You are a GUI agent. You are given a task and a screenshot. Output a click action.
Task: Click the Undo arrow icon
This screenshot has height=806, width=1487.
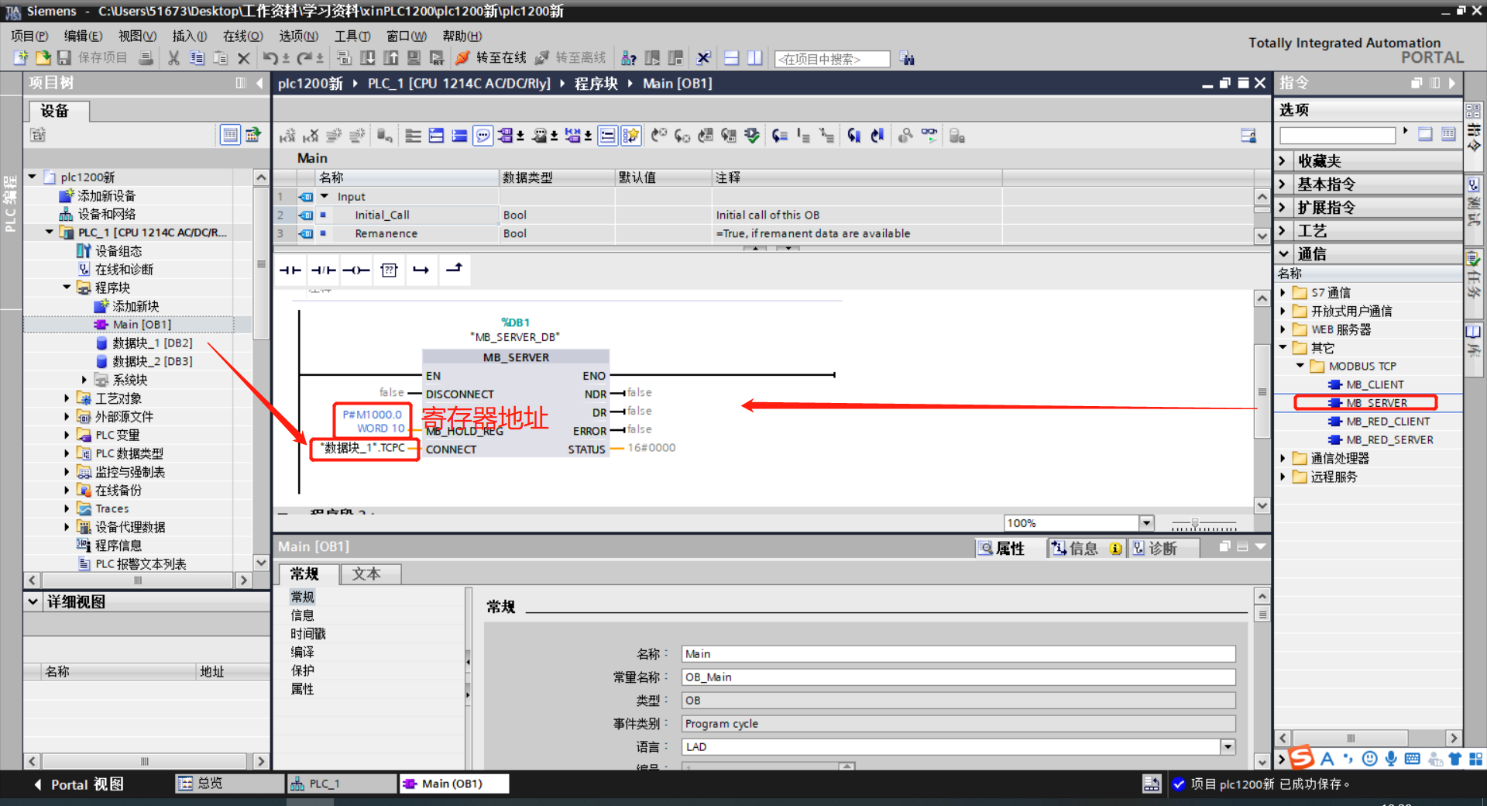270,58
